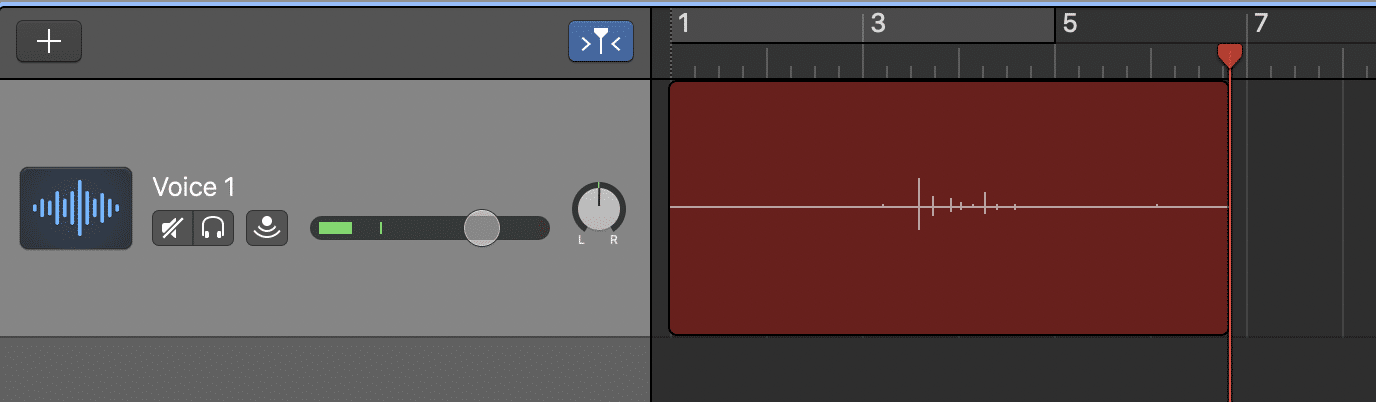Click the red playhead marker in the ruler
The width and height of the screenshot is (1376, 402).
point(1229,56)
